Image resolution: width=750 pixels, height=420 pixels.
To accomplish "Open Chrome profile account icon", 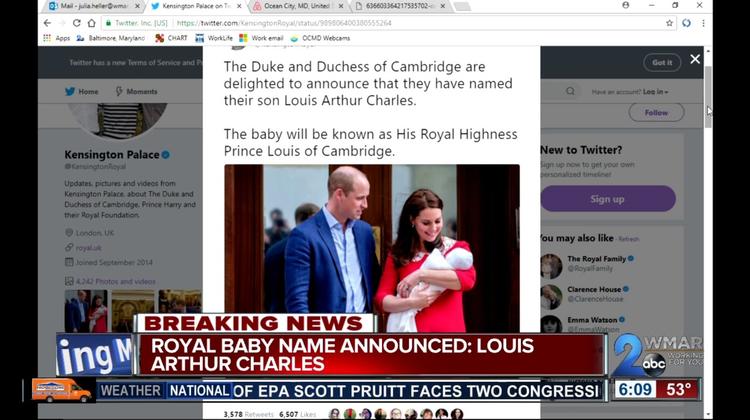I will tap(626, 5).
